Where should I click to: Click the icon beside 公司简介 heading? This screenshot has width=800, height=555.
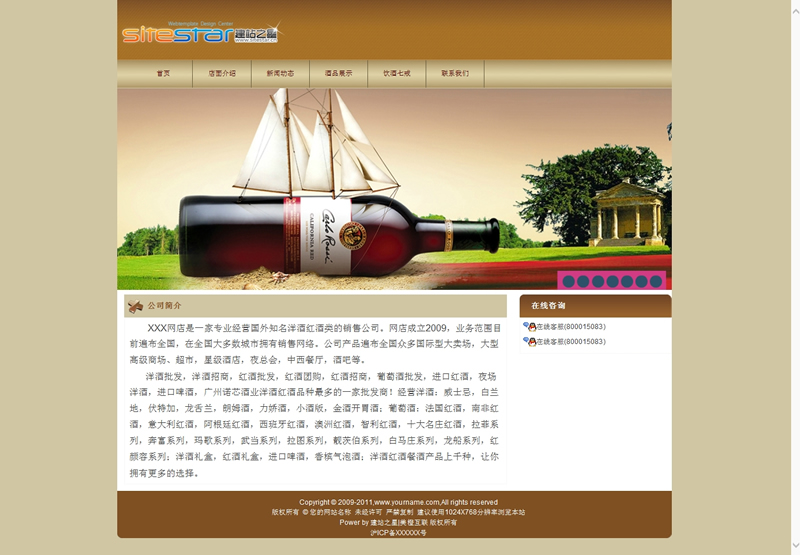click(135, 306)
